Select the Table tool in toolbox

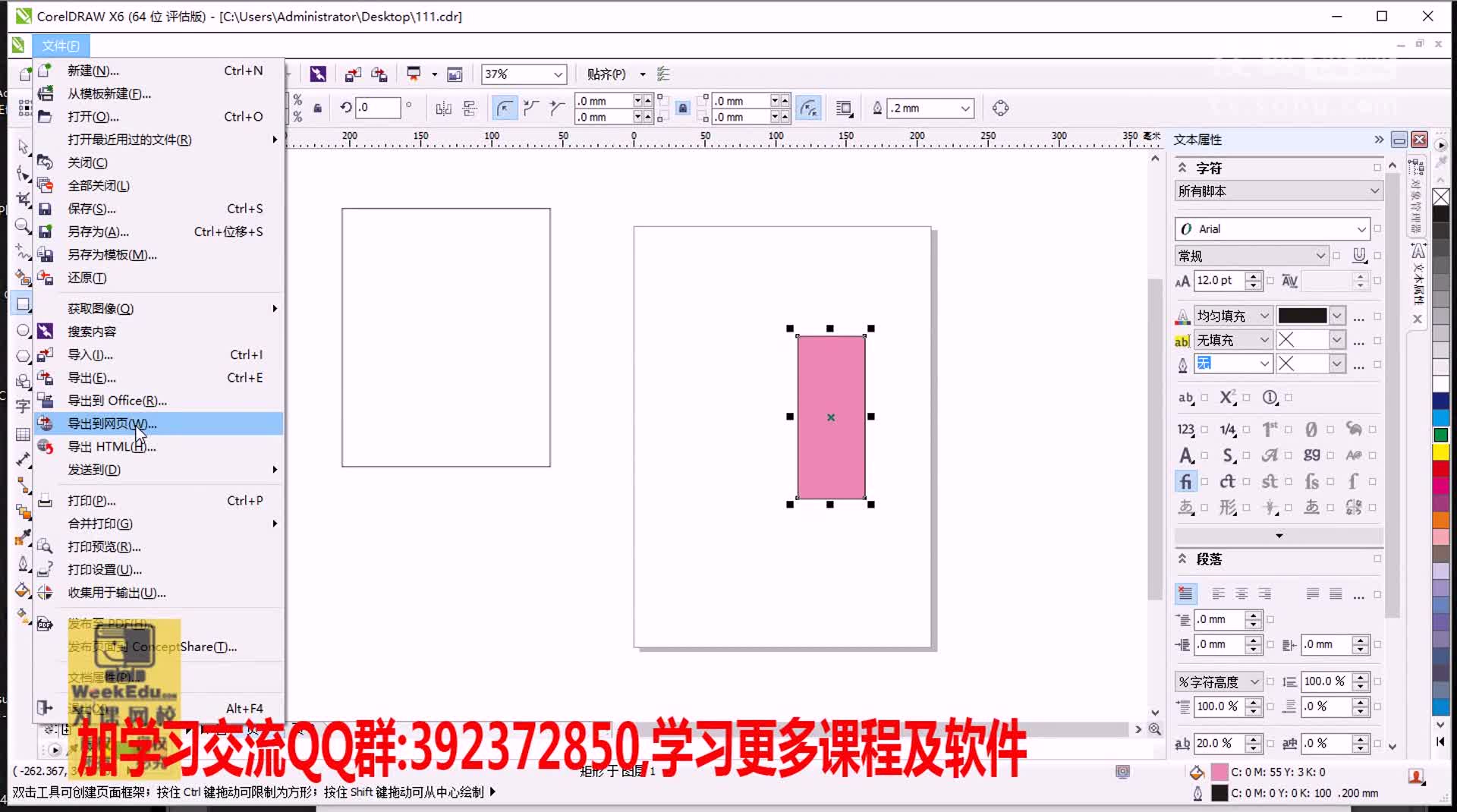[23, 434]
